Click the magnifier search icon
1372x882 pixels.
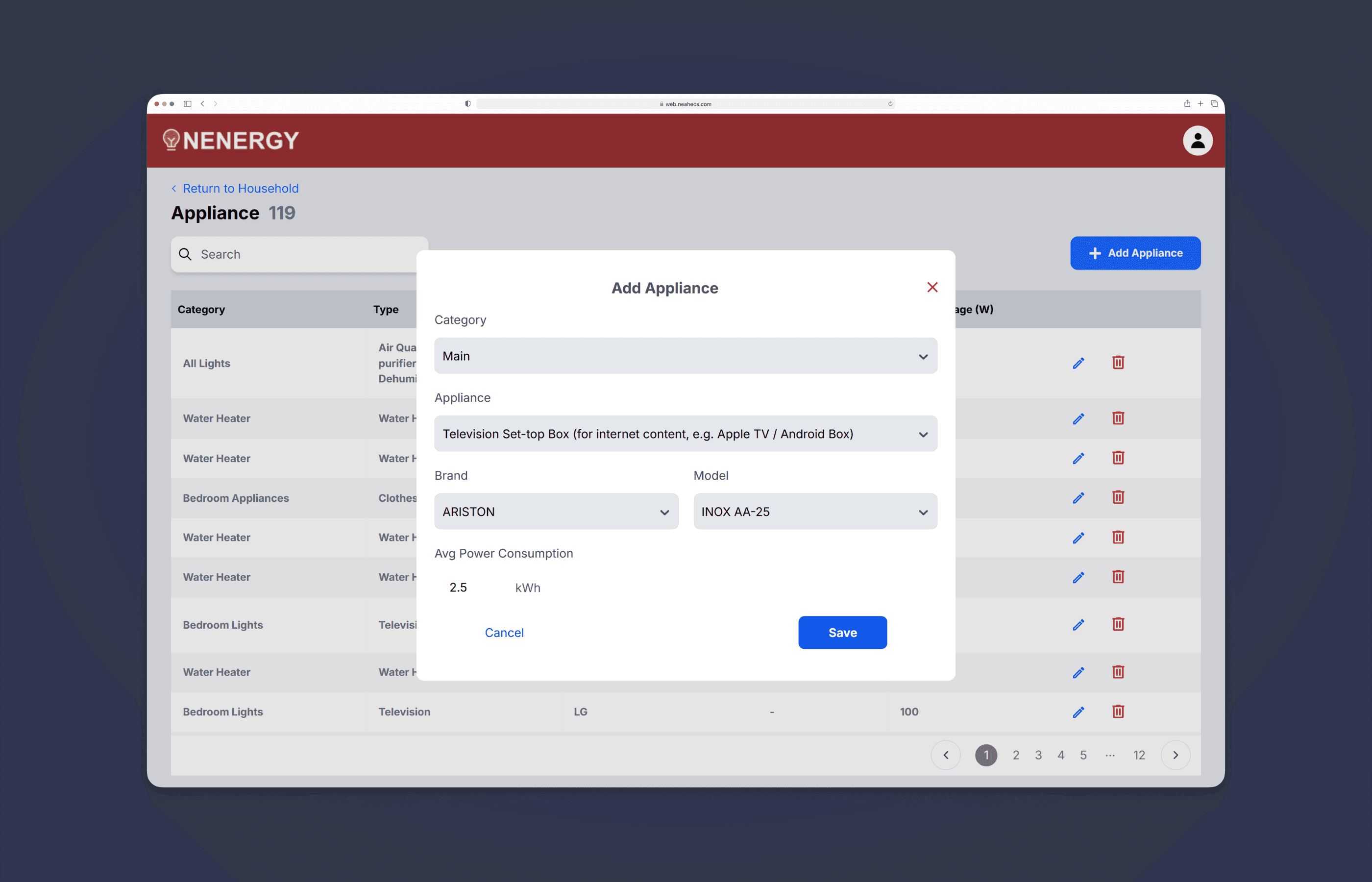click(x=185, y=254)
